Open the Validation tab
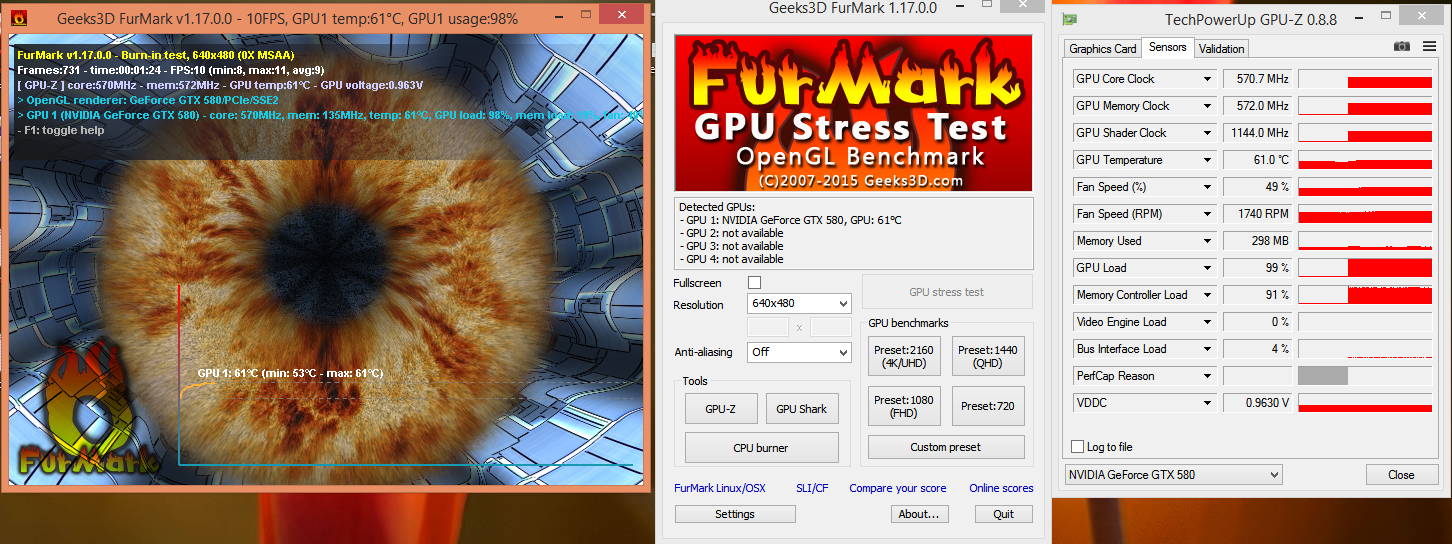The image size is (1452, 544). pyautogui.click(x=1221, y=48)
